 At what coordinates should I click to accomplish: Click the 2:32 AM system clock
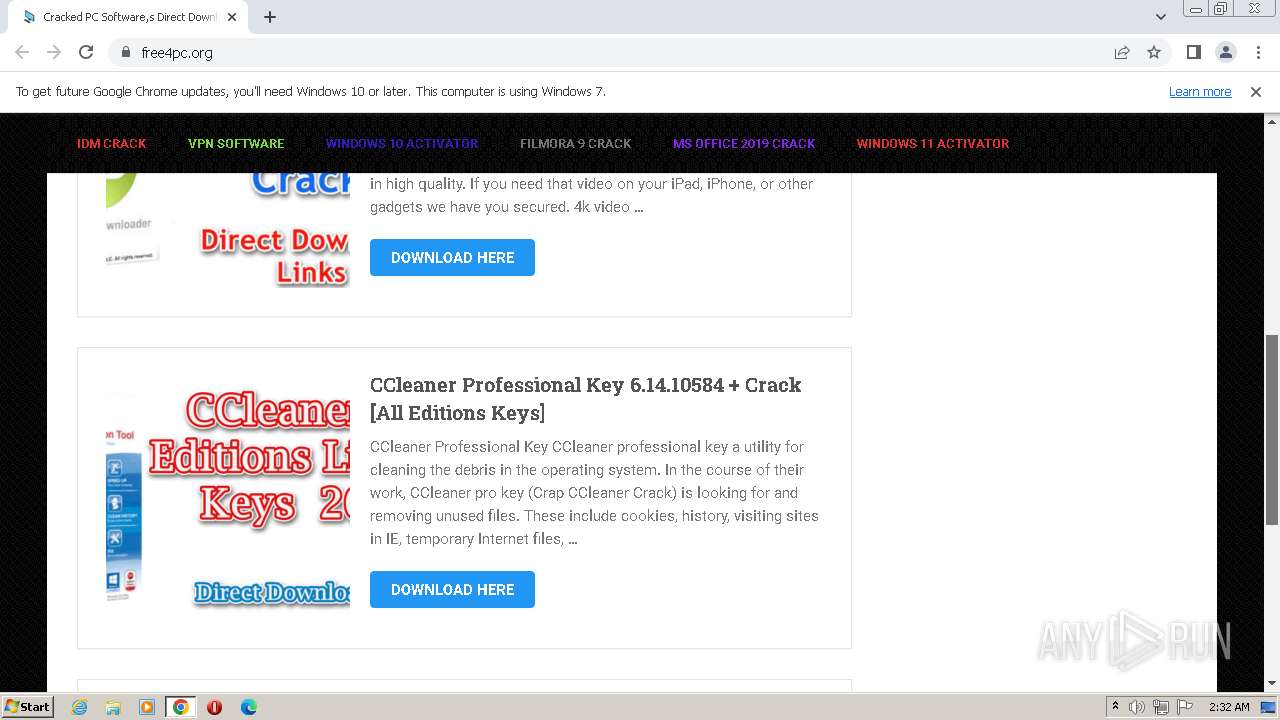[x=1229, y=707]
